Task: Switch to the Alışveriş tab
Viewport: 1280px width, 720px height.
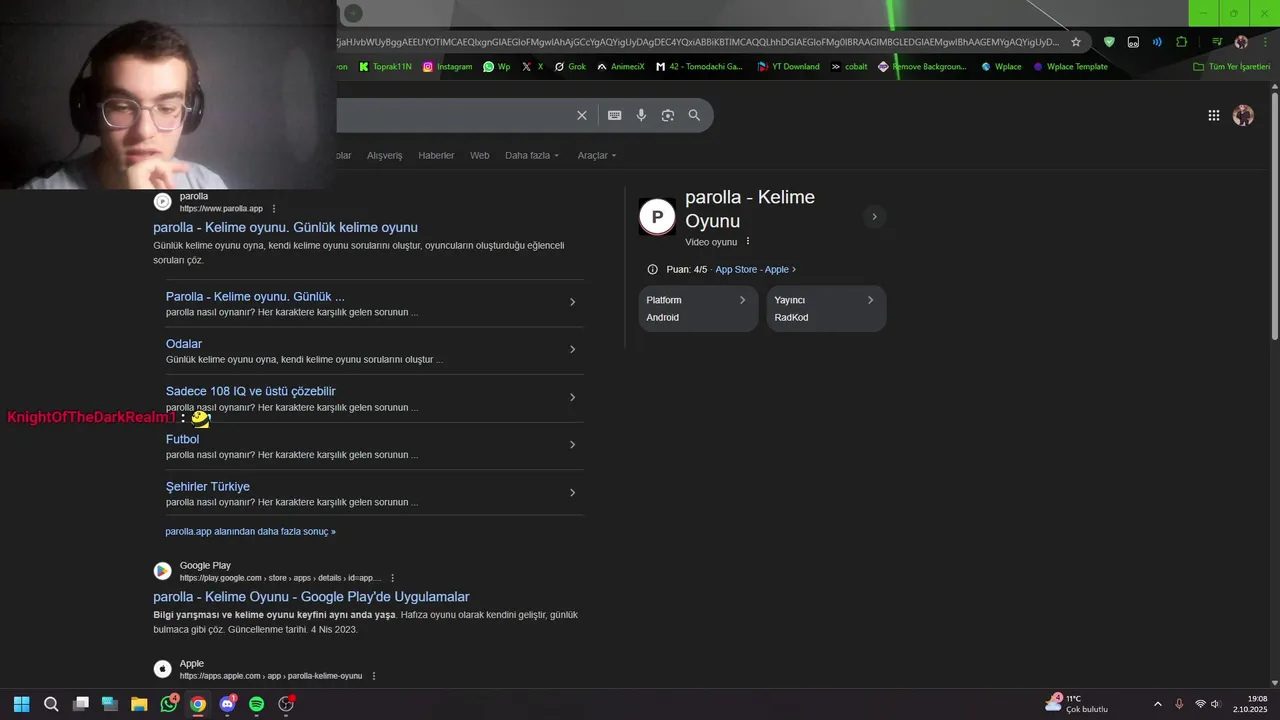Action: point(384,155)
